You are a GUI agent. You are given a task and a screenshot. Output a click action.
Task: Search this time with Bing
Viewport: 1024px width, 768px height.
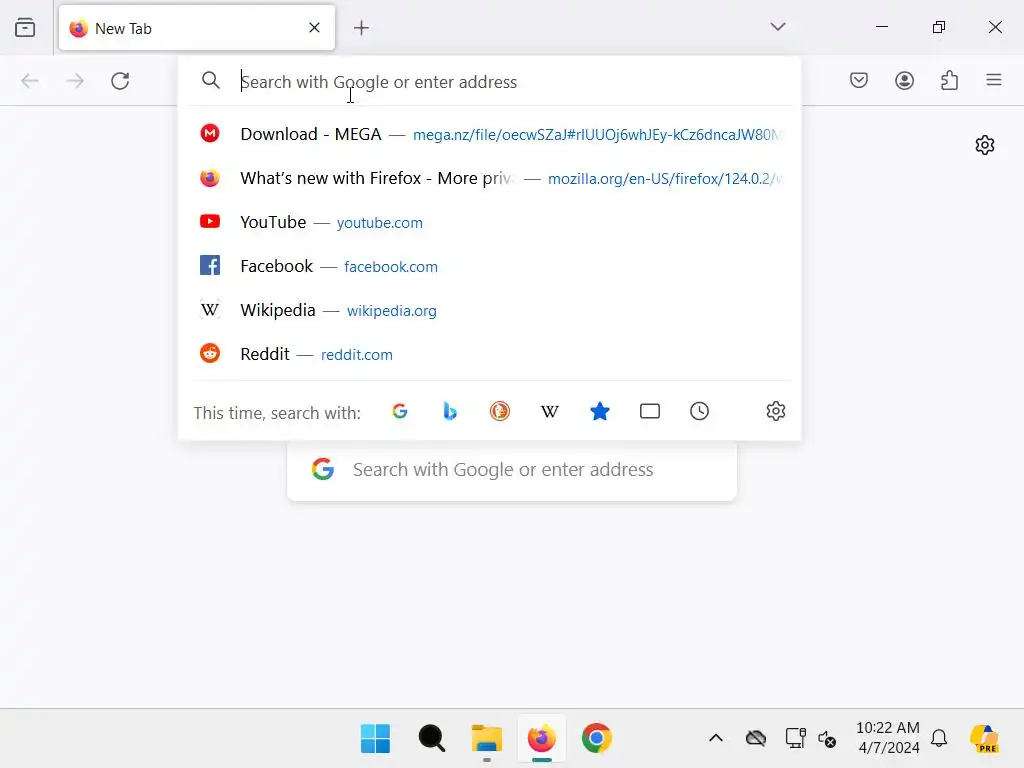[449, 411]
